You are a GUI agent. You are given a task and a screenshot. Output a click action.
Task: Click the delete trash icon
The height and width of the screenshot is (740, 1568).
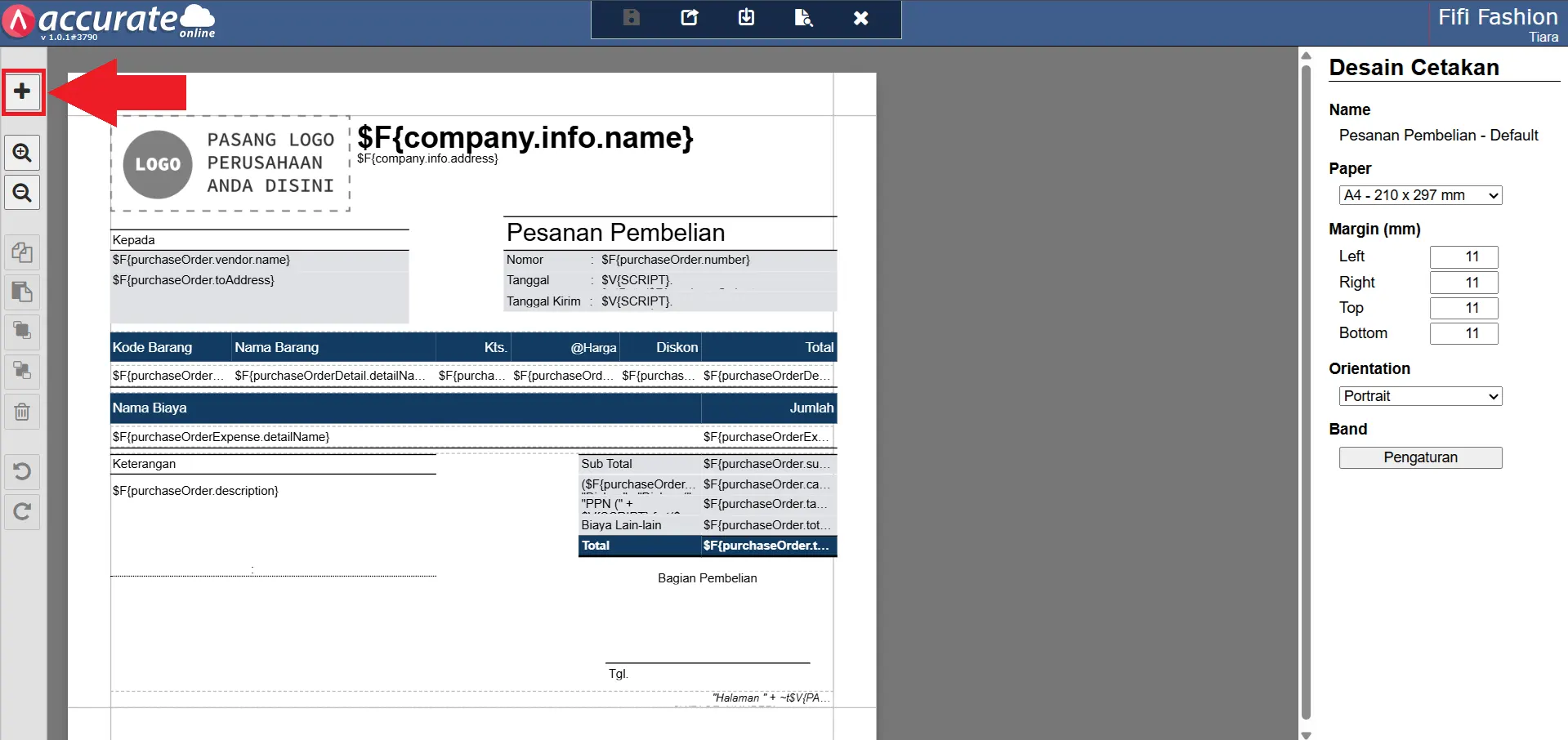(x=22, y=412)
